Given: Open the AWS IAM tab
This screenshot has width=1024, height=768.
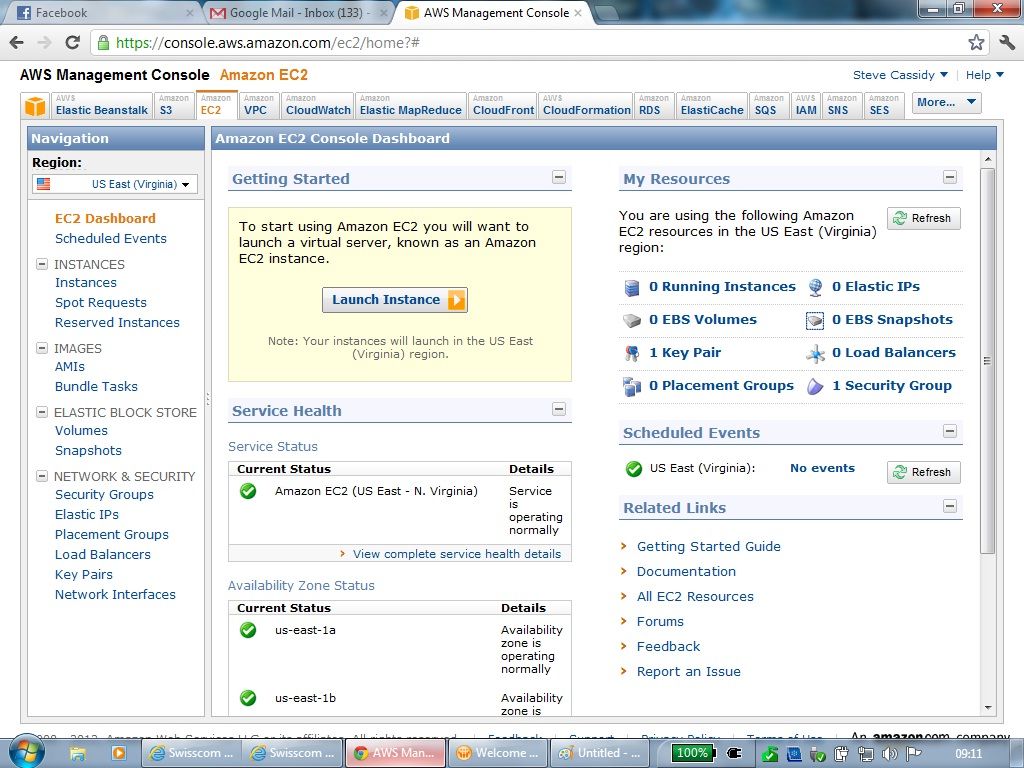Looking at the screenshot, I should 806,105.
